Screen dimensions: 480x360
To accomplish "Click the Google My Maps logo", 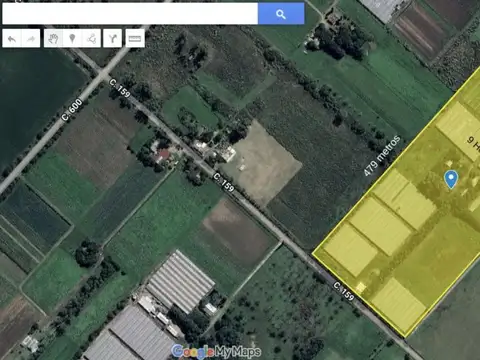I will coord(216,351).
